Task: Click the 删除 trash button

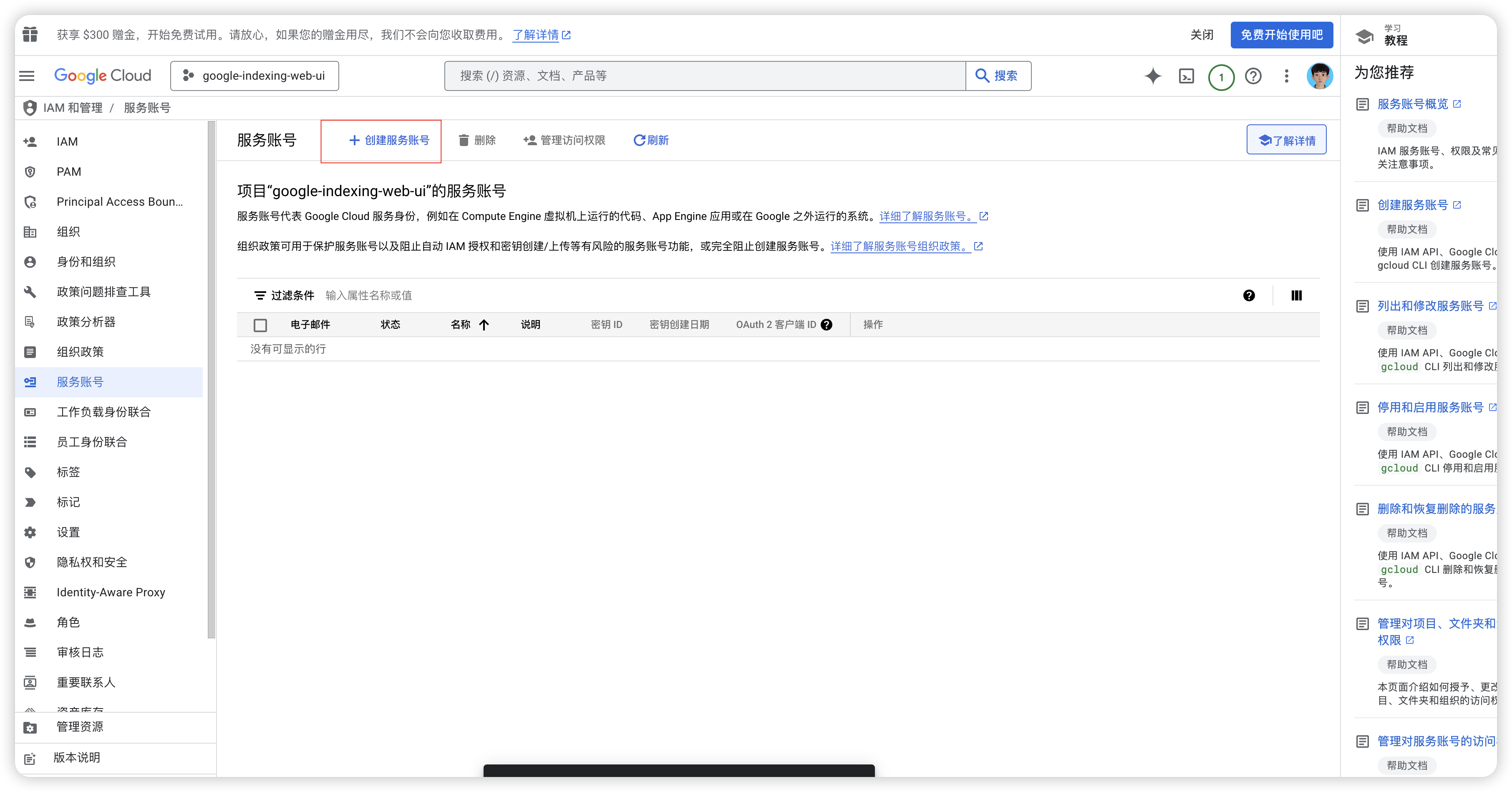Action: tap(476, 140)
